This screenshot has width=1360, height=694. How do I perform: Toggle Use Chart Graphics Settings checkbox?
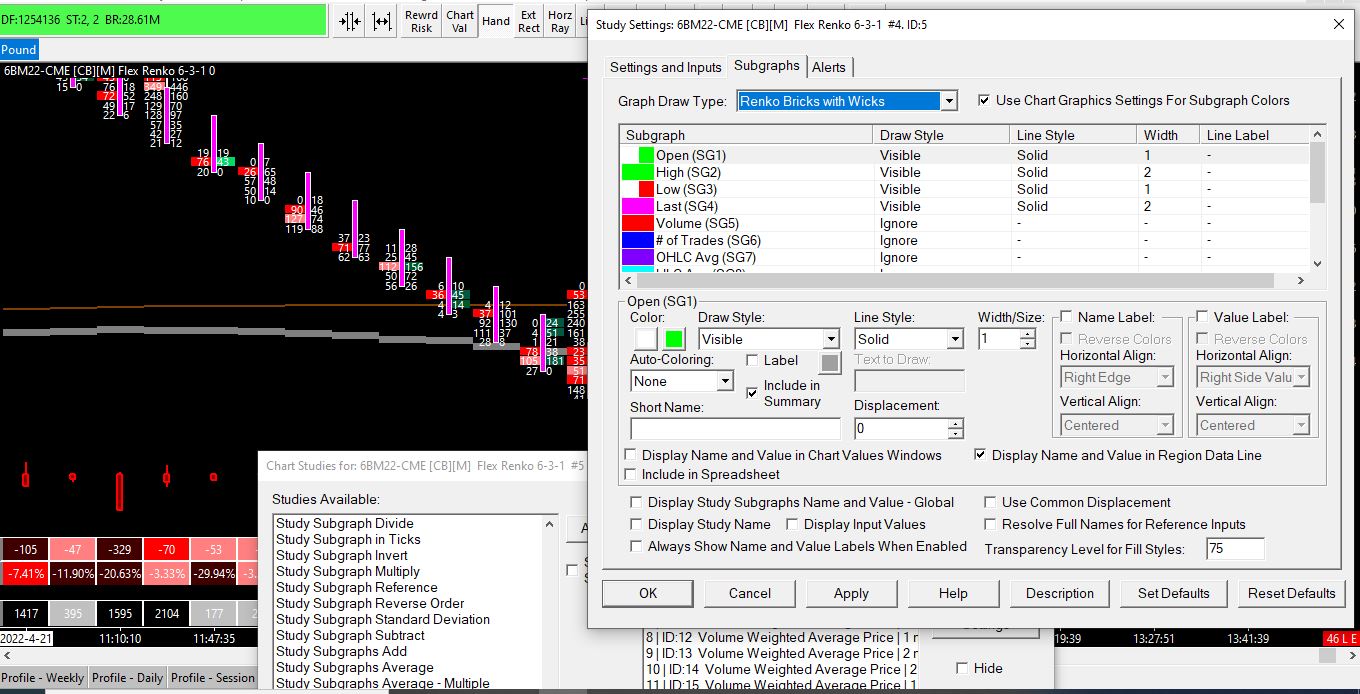(x=984, y=100)
